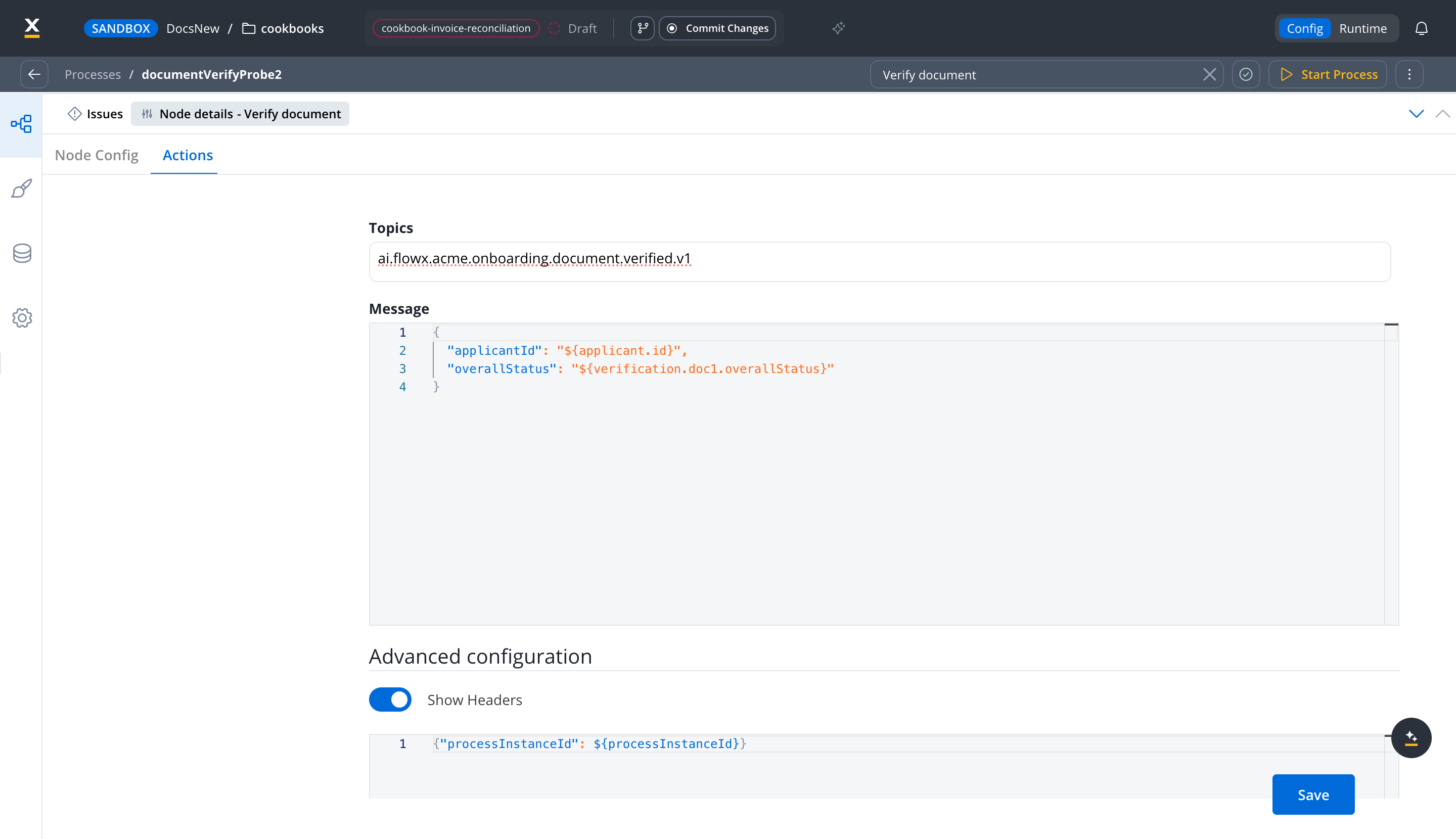Clear the Verify document search field
Viewport: 1456px width, 839px height.
(x=1209, y=74)
